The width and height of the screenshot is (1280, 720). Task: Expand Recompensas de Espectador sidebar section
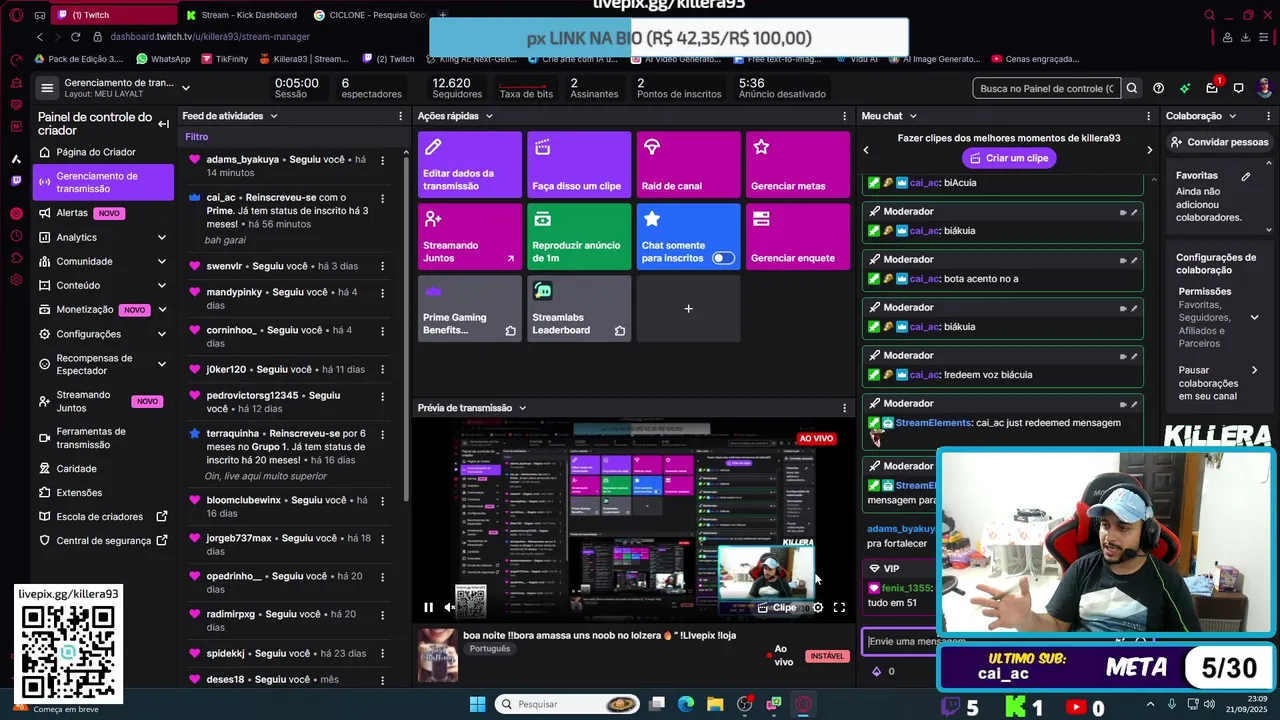click(x=162, y=364)
